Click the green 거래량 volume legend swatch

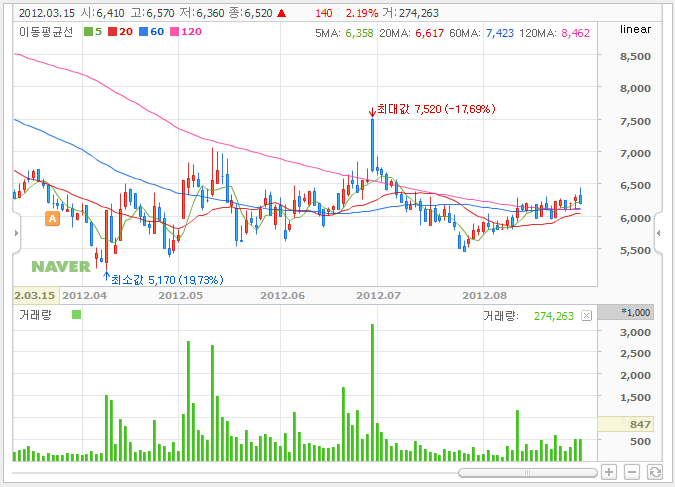tap(76, 315)
